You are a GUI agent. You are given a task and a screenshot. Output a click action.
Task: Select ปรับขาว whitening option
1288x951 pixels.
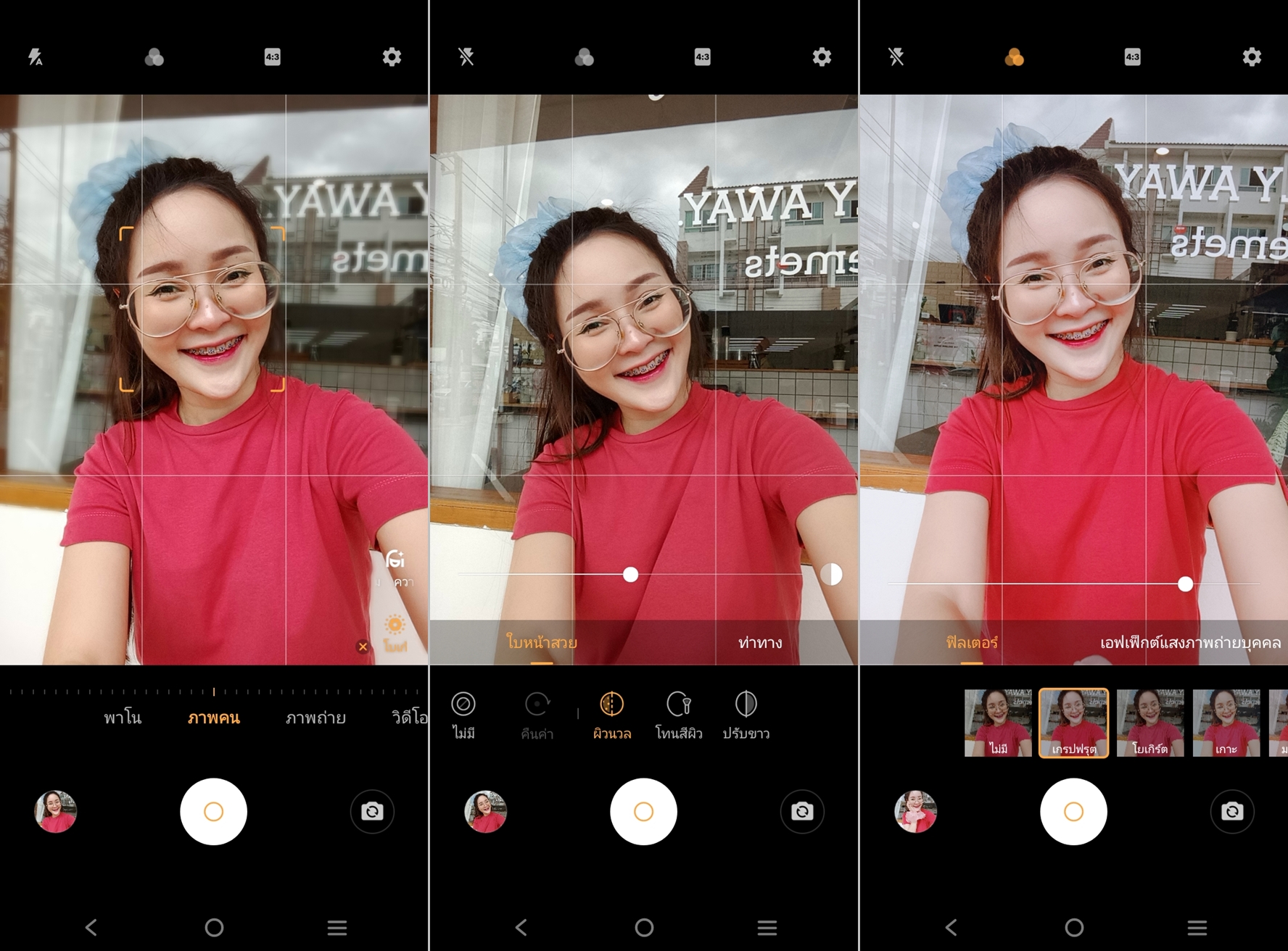click(746, 716)
